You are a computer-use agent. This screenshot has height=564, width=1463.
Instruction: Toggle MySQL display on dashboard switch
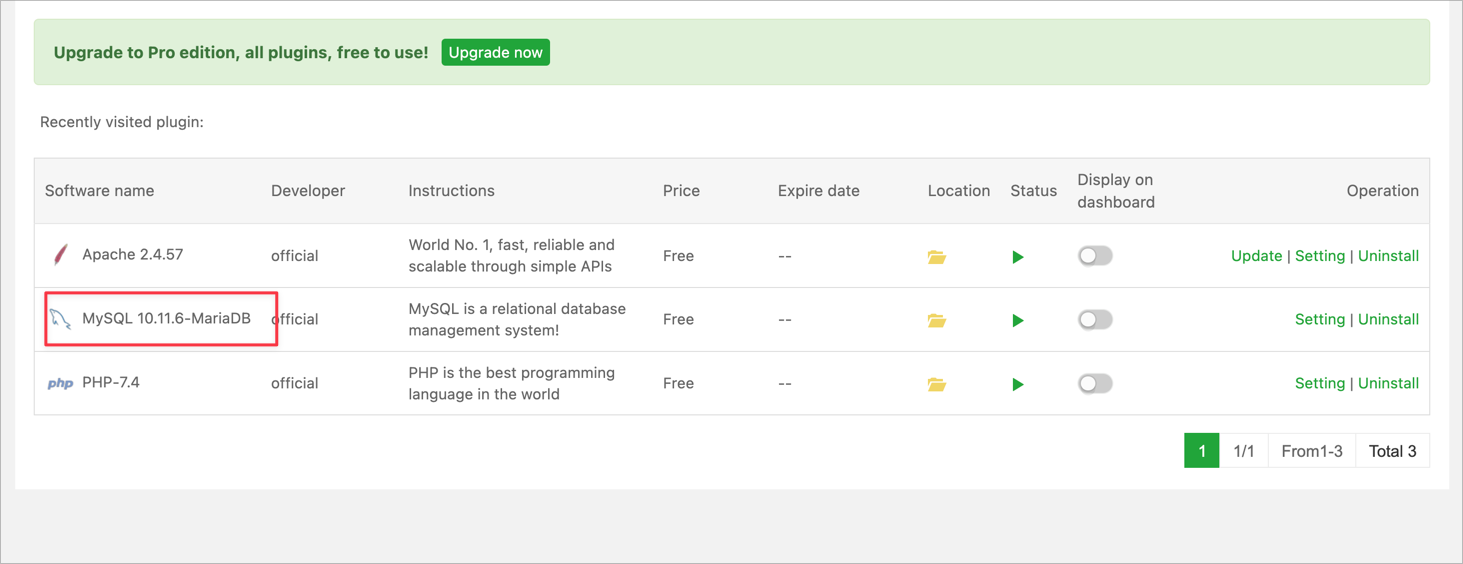(x=1095, y=320)
